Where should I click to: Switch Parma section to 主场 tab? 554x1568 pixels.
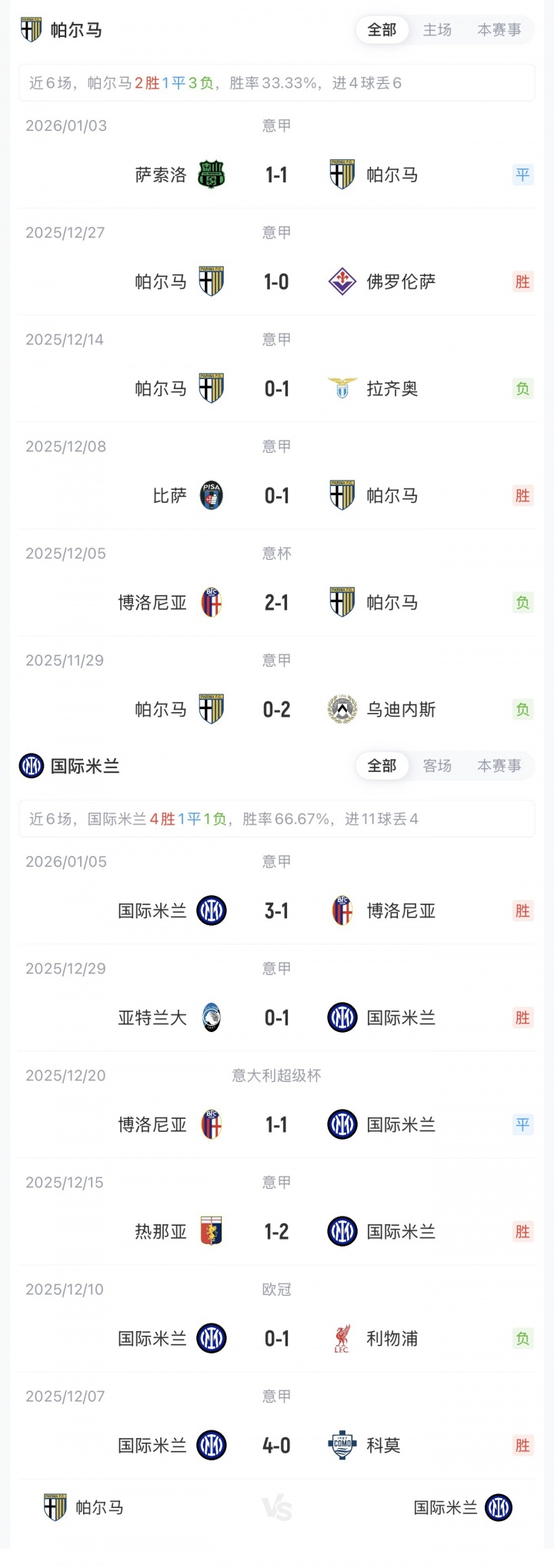pyautogui.click(x=437, y=30)
